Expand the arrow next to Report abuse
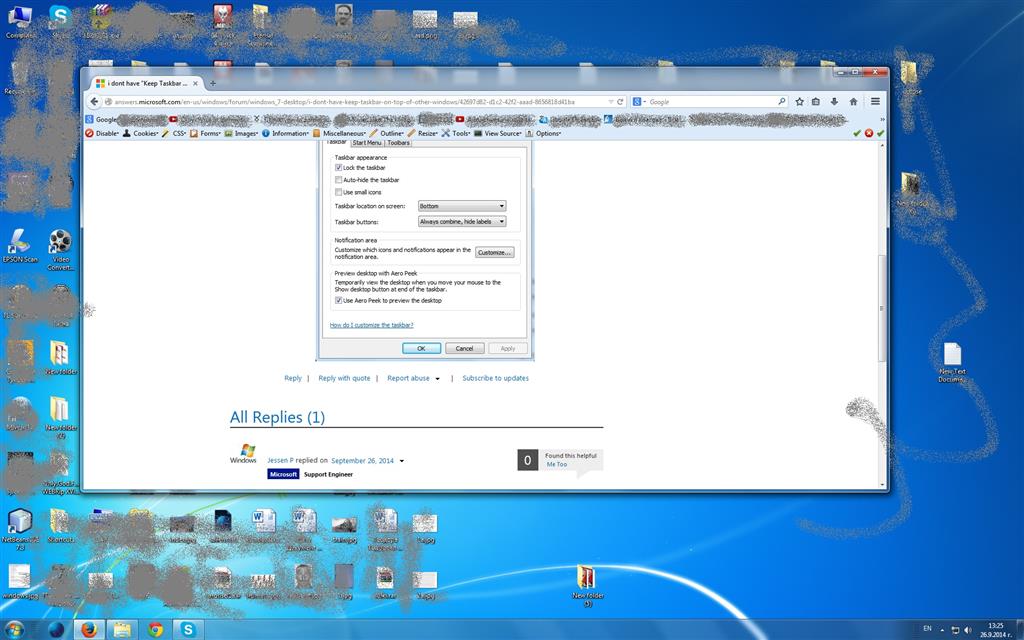This screenshot has height=640, width=1024. tap(438, 379)
